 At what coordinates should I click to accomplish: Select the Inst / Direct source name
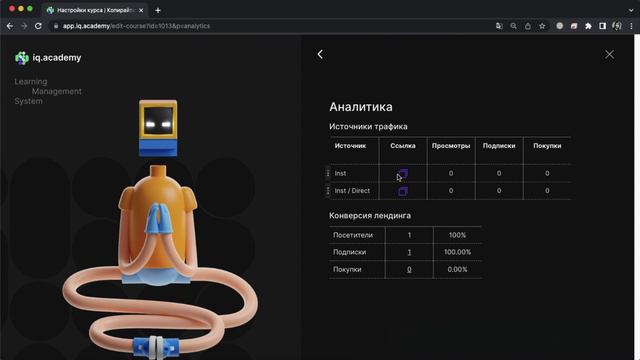[x=352, y=191]
